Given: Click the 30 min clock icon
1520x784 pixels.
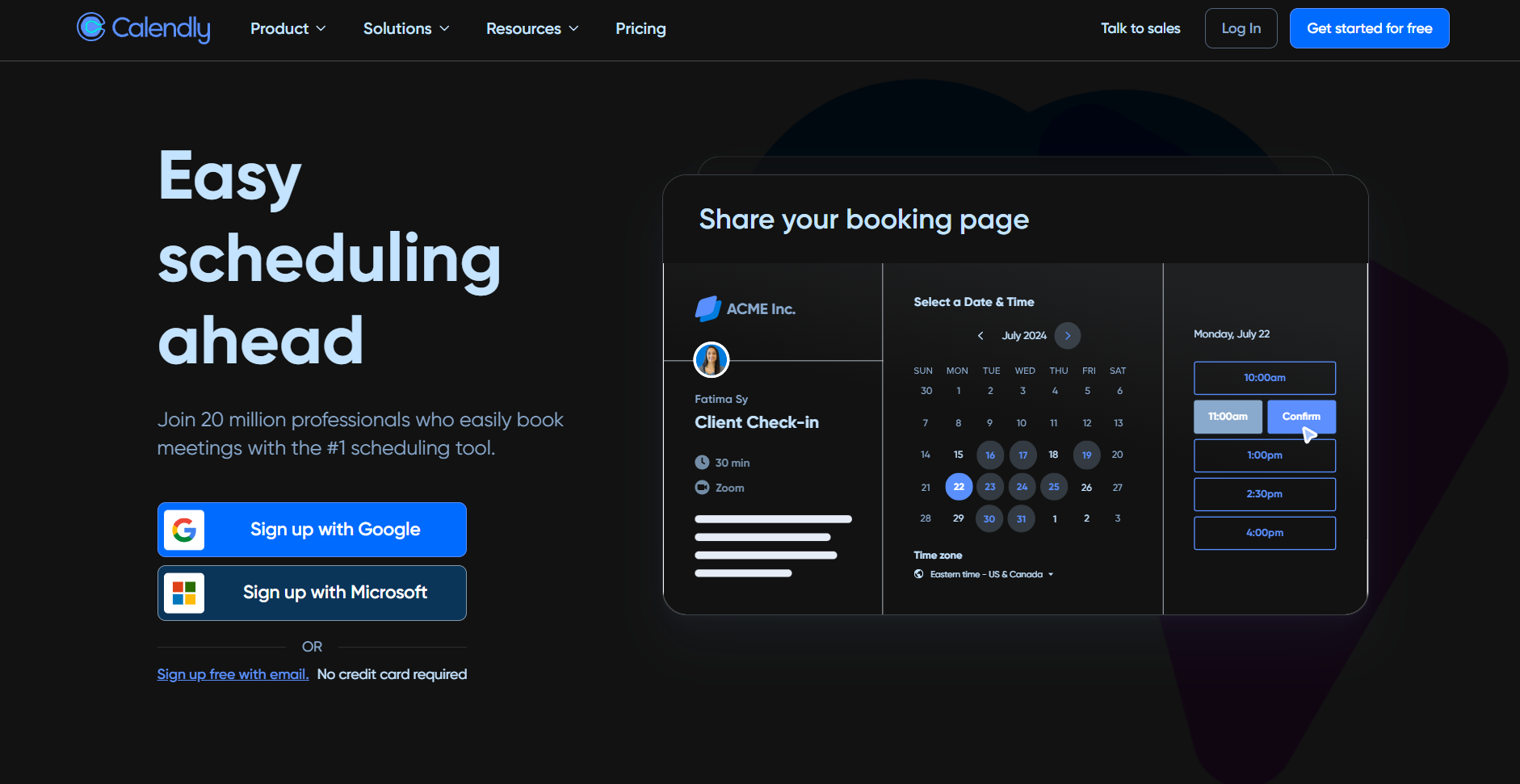Looking at the screenshot, I should coord(702,462).
